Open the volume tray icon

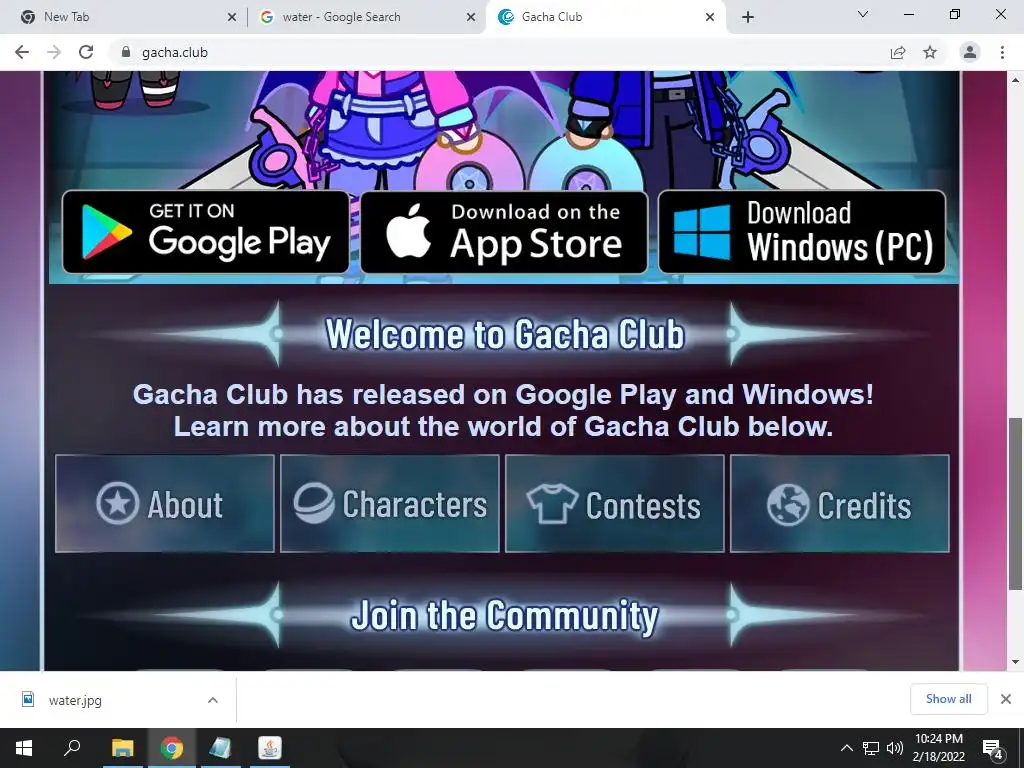pyautogui.click(x=894, y=748)
